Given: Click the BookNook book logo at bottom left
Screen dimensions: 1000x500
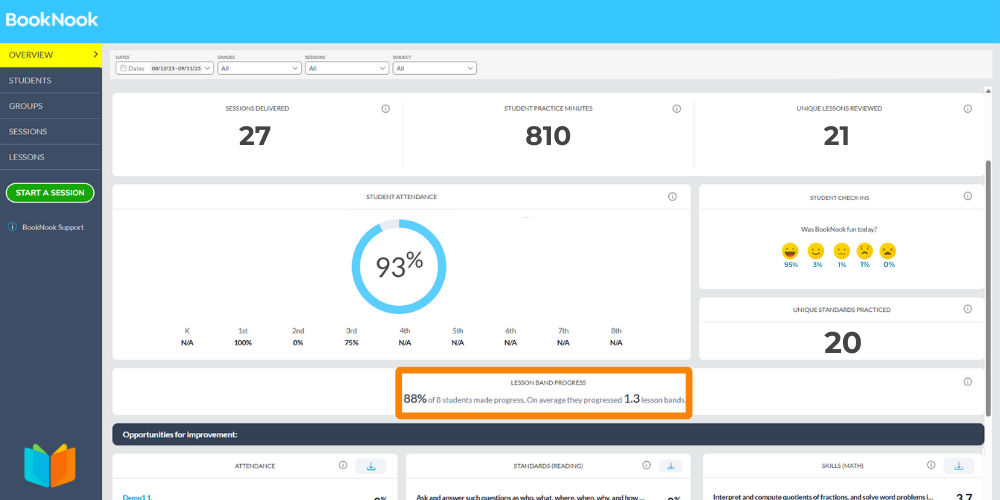Looking at the screenshot, I should (x=50, y=466).
